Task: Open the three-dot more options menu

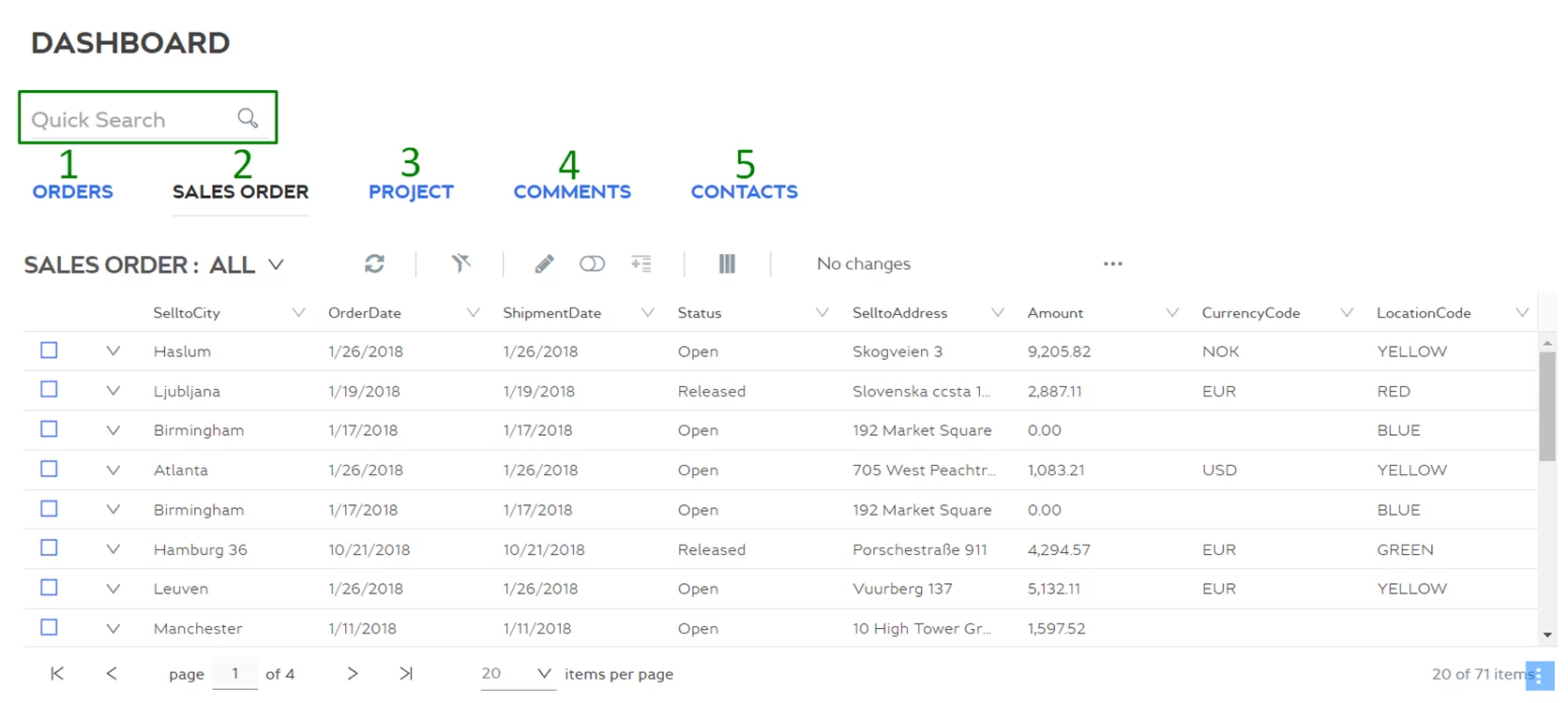Action: [x=1112, y=264]
